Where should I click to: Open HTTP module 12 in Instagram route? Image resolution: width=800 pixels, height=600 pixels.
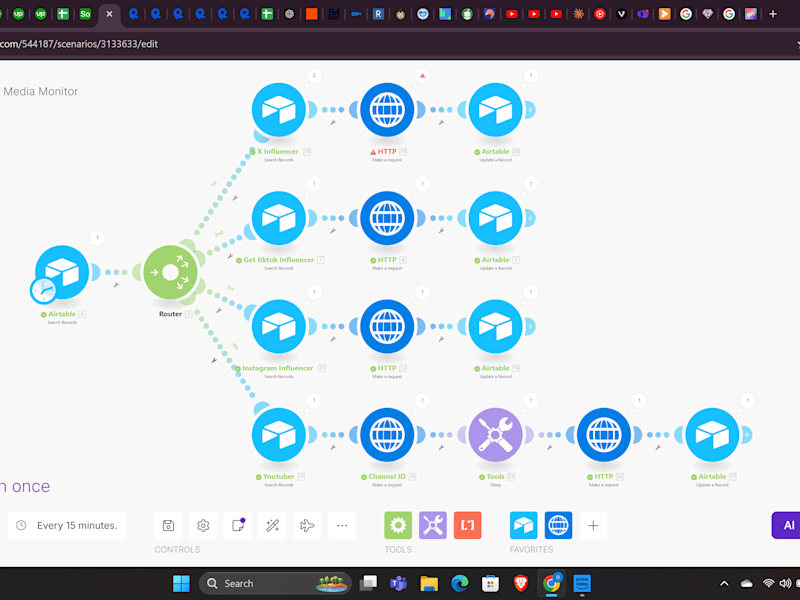(387, 327)
